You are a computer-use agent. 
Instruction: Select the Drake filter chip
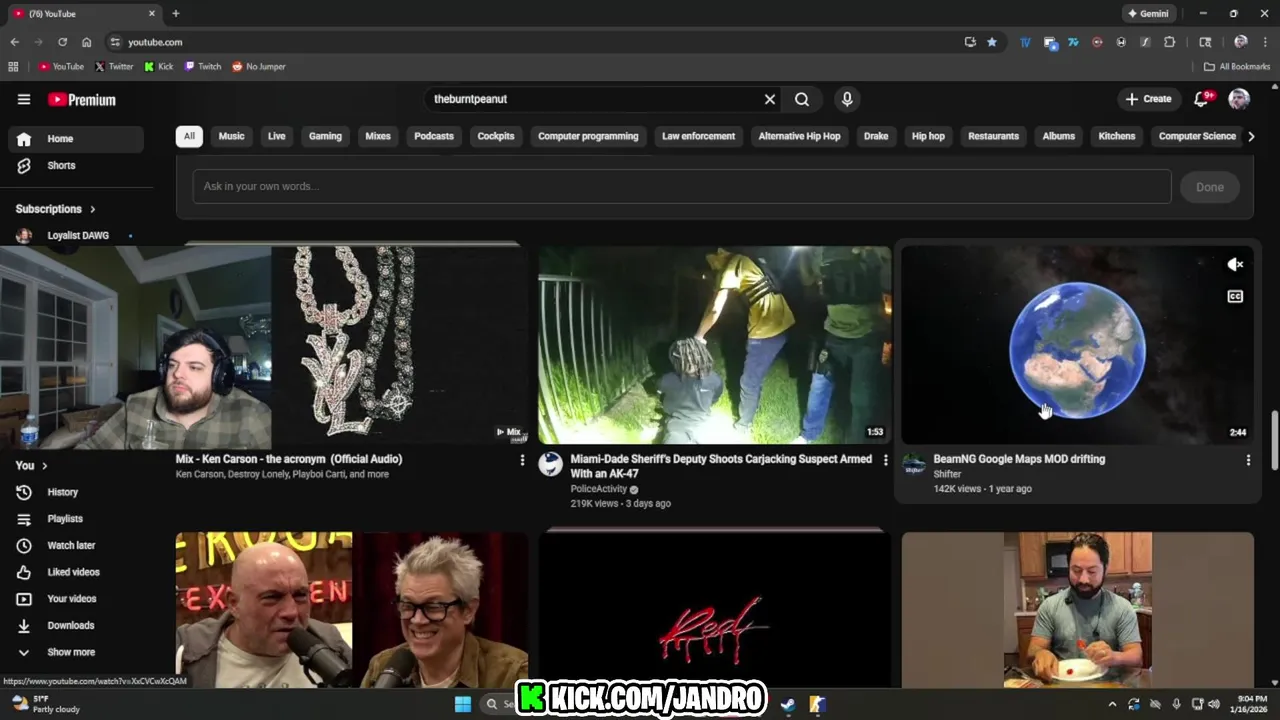(876, 136)
